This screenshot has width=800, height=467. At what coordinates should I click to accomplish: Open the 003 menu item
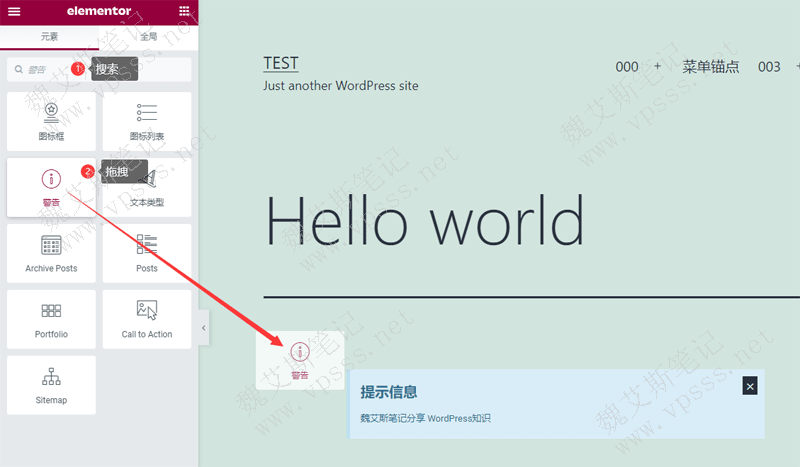pyautogui.click(x=769, y=67)
